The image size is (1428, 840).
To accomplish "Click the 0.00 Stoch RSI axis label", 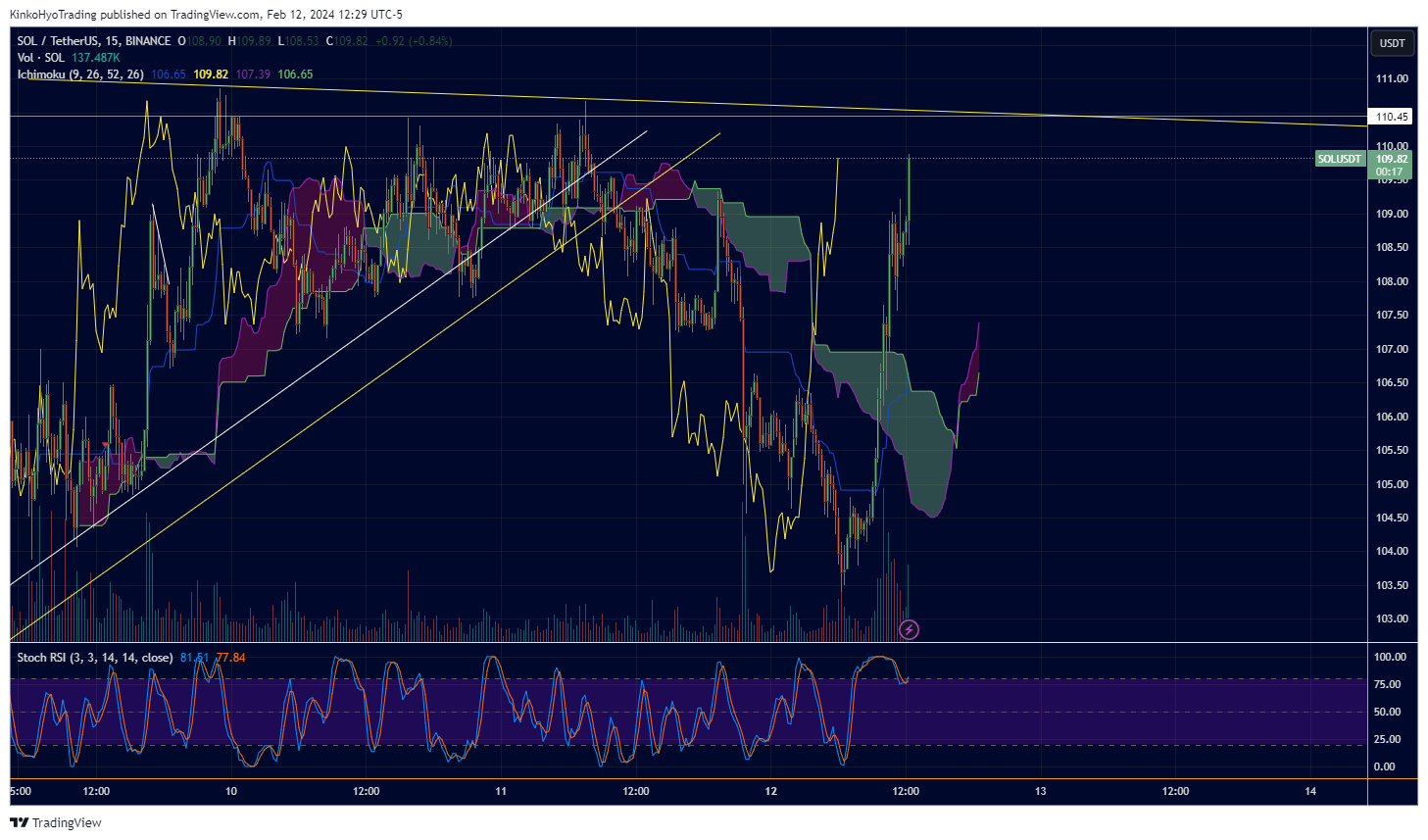I will tap(1385, 766).
